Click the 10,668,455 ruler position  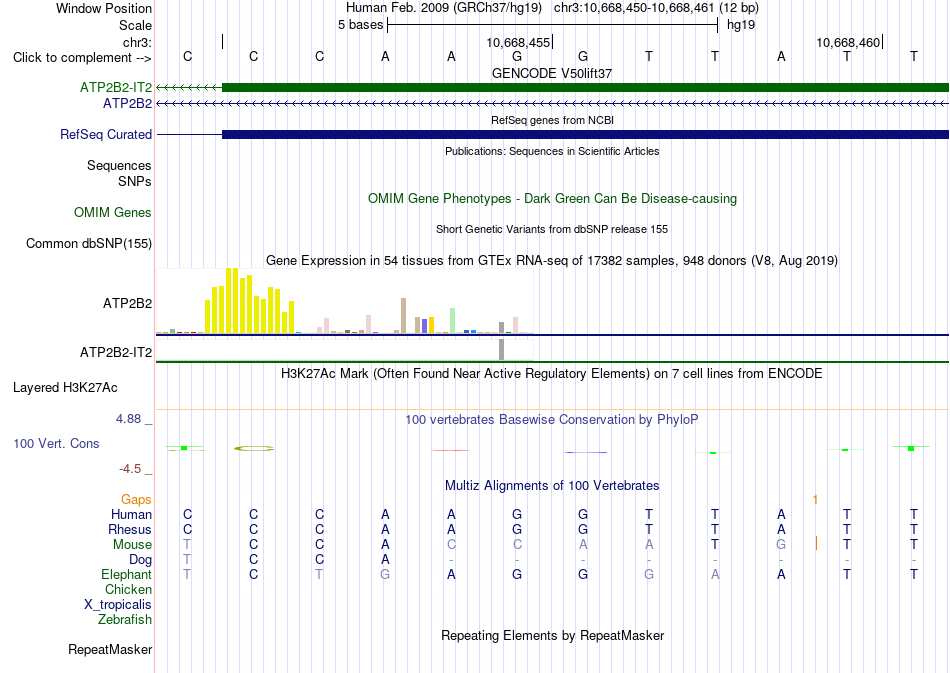click(518, 42)
